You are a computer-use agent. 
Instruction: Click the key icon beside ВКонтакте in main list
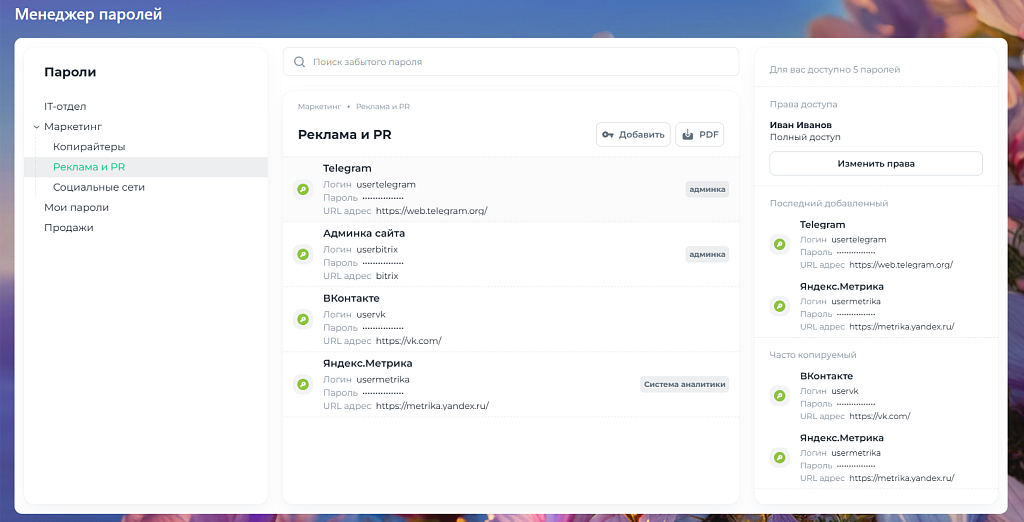303,319
